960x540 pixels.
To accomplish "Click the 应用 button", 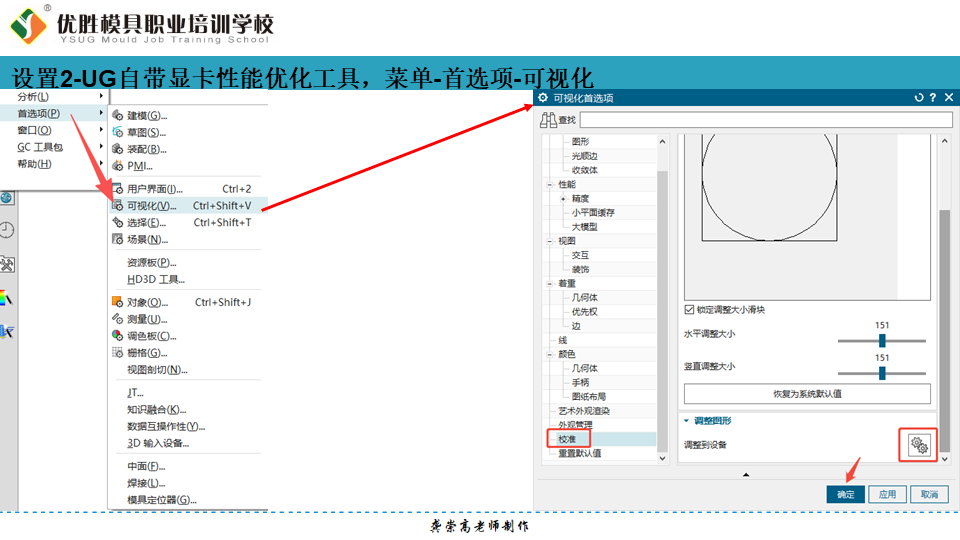I will coord(887,494).
